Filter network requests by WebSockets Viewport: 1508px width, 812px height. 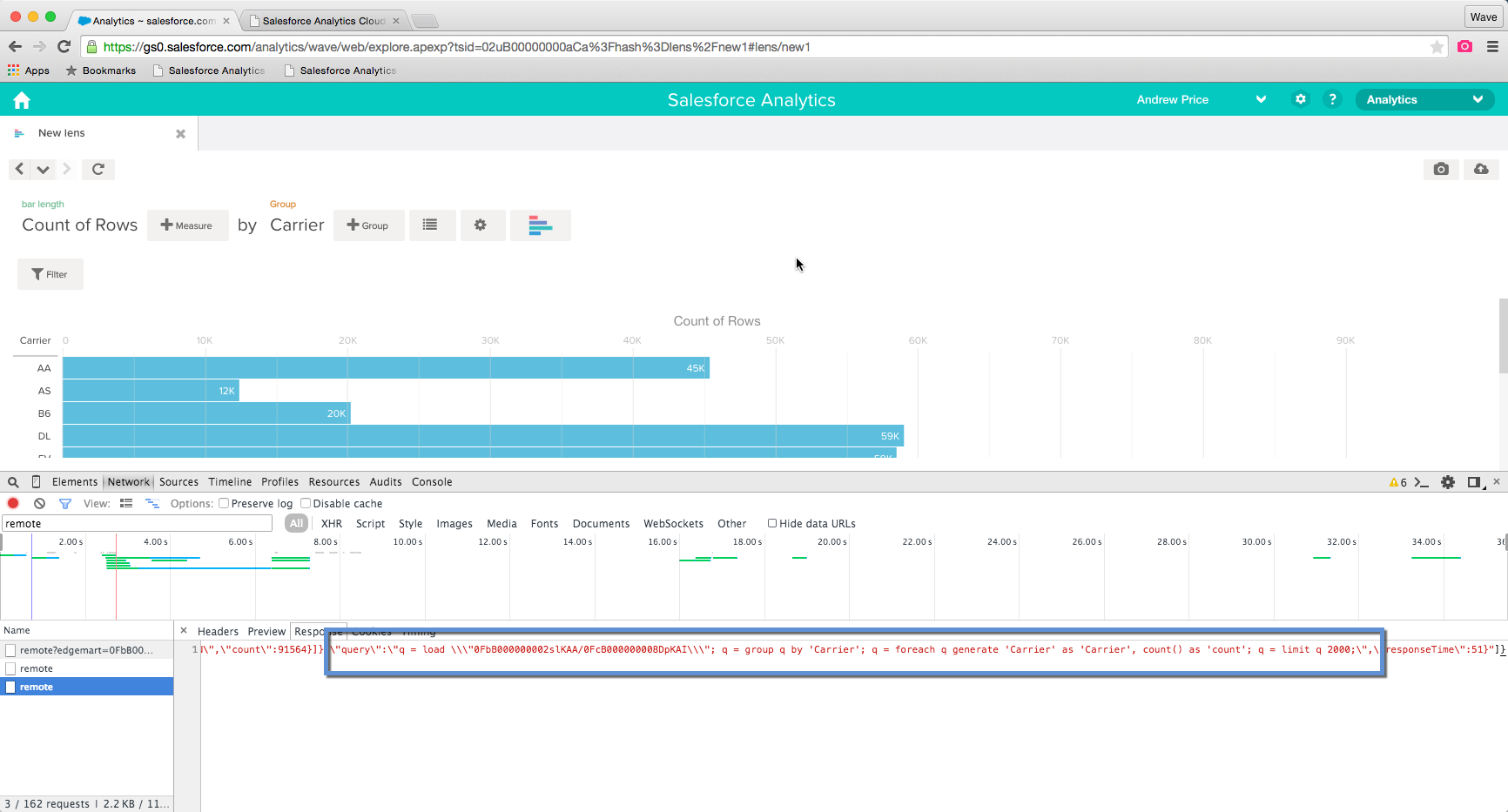[673, 524]
